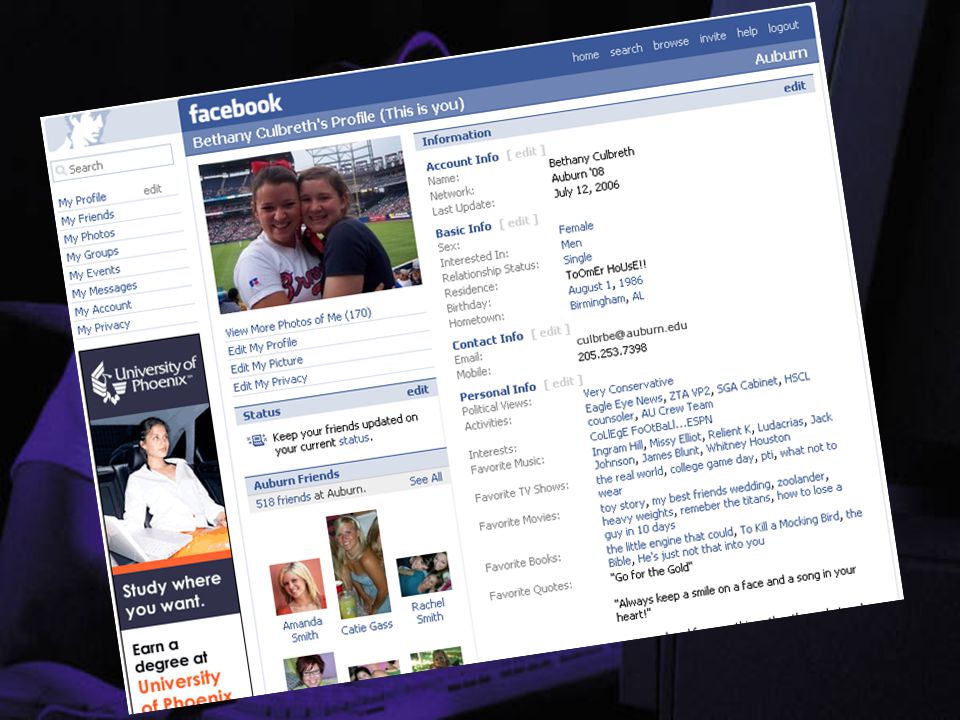Open the invite link in the top bar
The image size is (960, 720).
pos(713,37)
